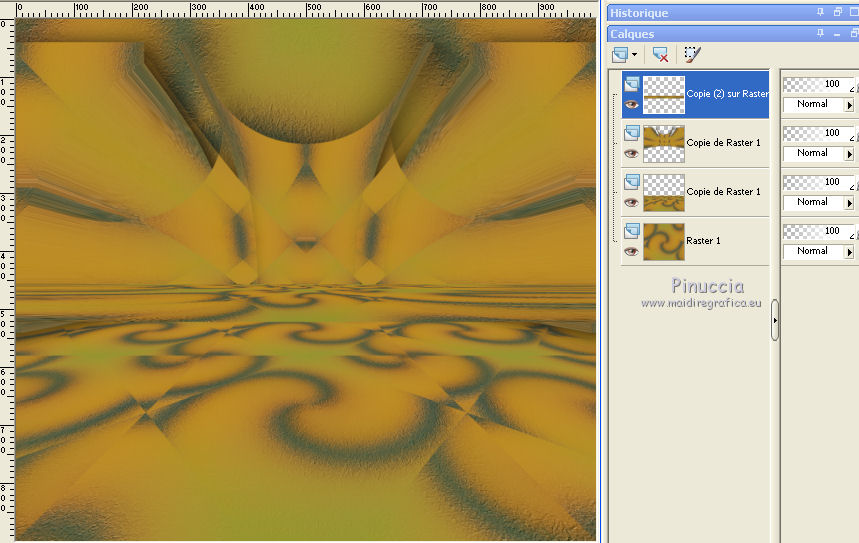Select the Raster 1 layer name
Image resolution: width=859 pixels, height=543 pixels.
coord(704,241)
